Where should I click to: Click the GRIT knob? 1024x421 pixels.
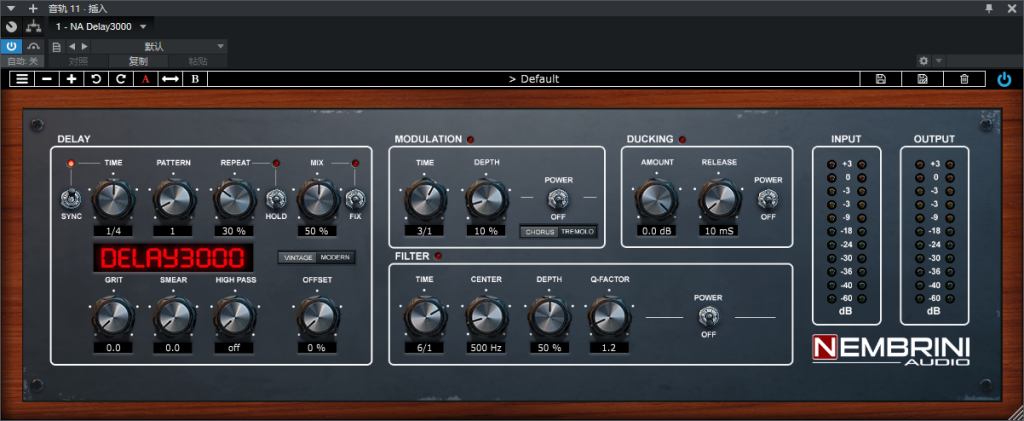(x=113, y=317)
